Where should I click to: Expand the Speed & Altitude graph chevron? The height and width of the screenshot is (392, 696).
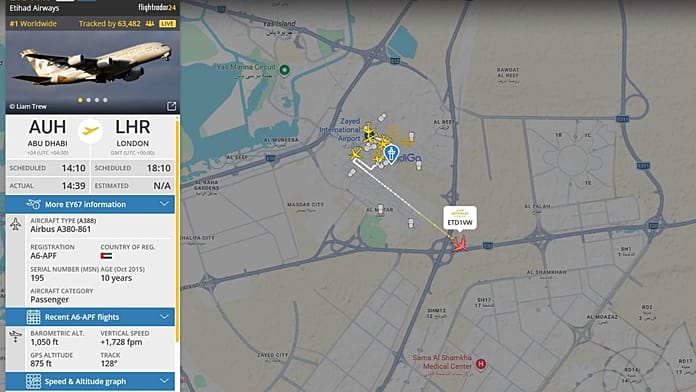click(x=164, y=381)
